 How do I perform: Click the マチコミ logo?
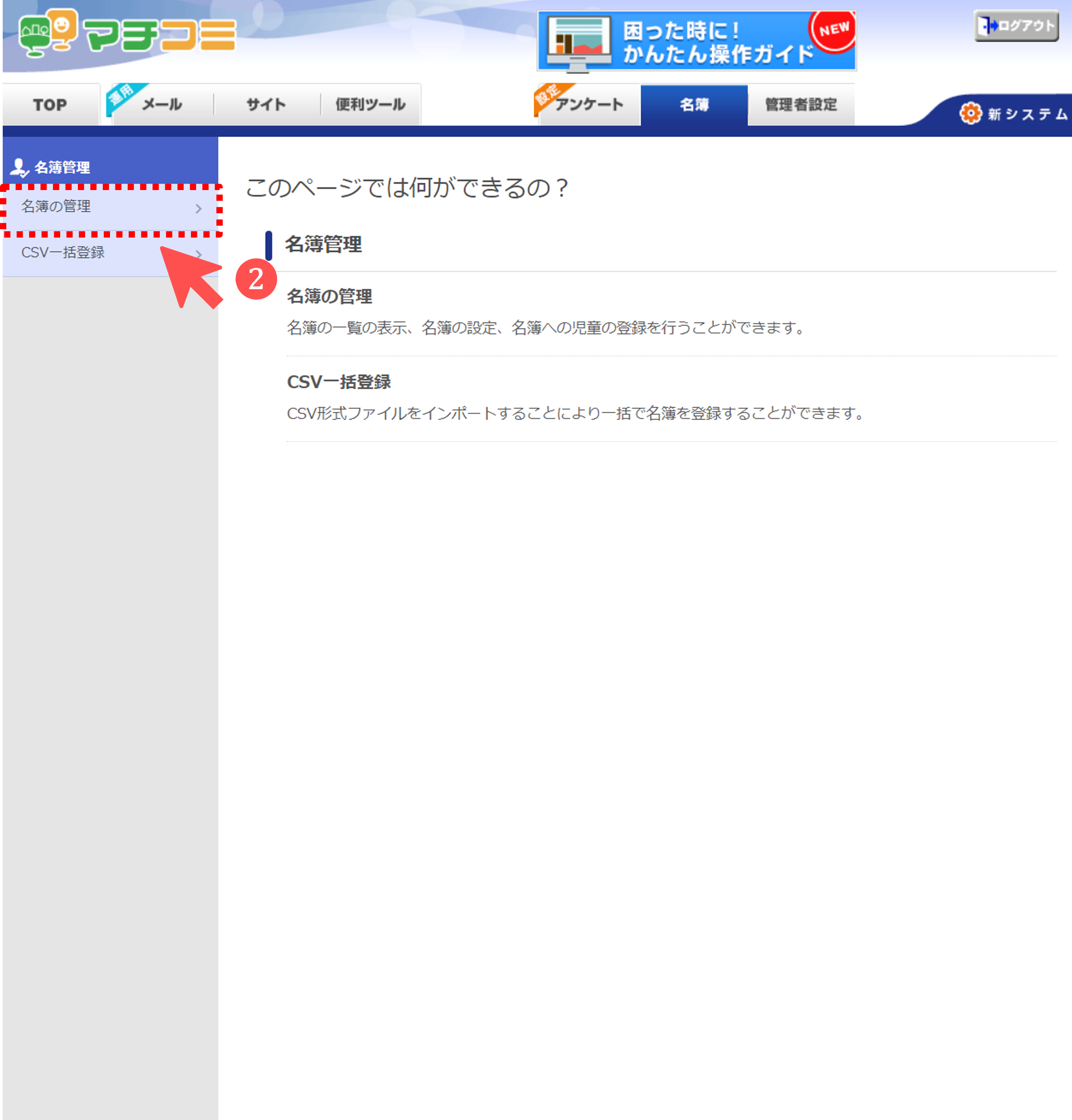pyautogui.click(x=127, y=33)
